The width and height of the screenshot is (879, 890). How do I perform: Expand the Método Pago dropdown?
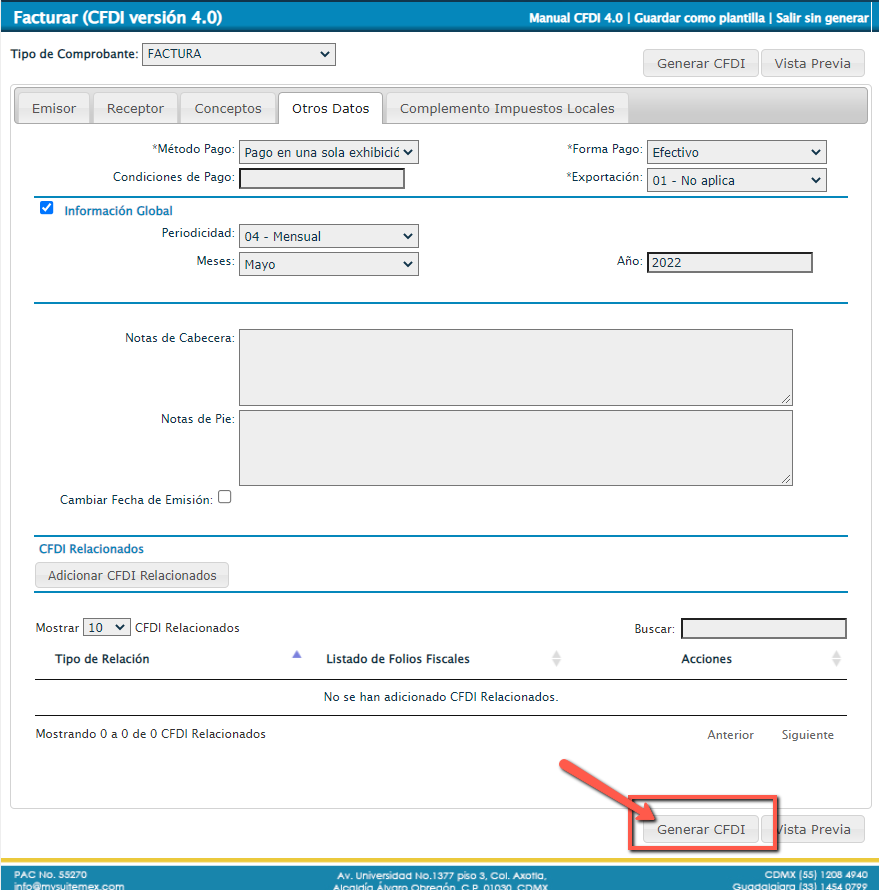328,152
